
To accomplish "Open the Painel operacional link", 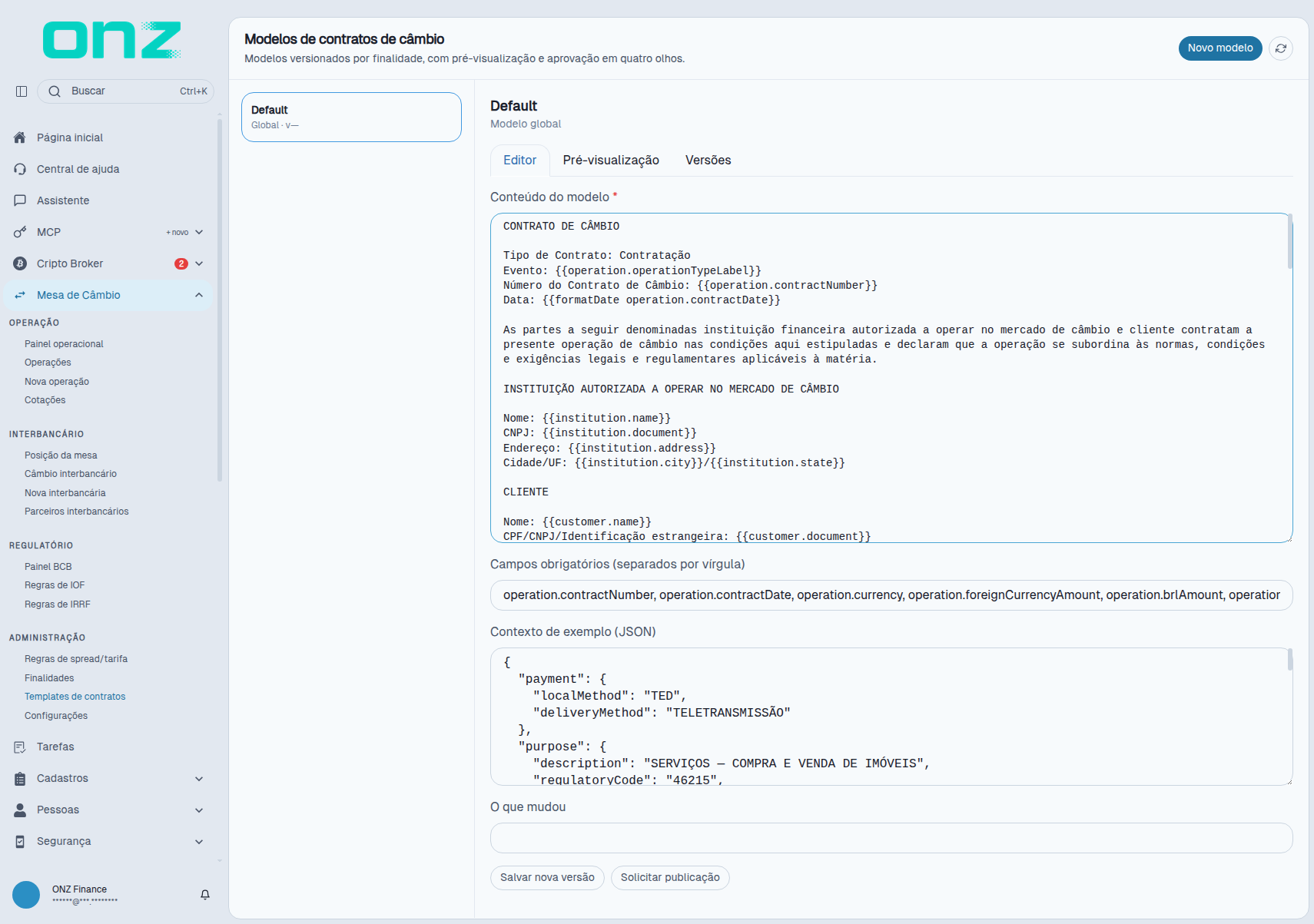I will (x=64, y=344).
